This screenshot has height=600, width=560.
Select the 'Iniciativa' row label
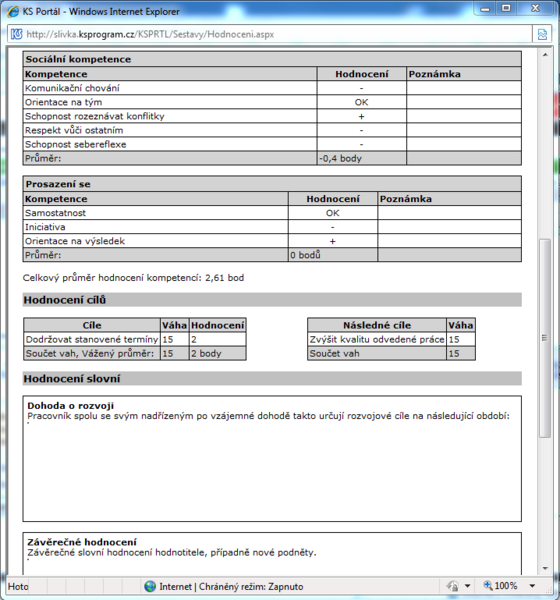click(x=45, y=227)
